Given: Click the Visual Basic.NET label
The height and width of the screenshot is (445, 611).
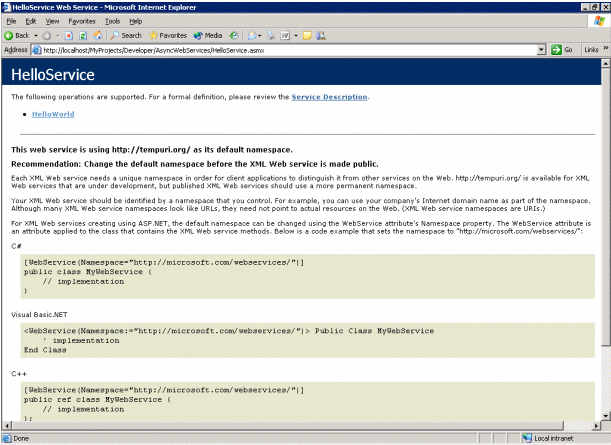Looking at the screenshot, I should (39, 314).
